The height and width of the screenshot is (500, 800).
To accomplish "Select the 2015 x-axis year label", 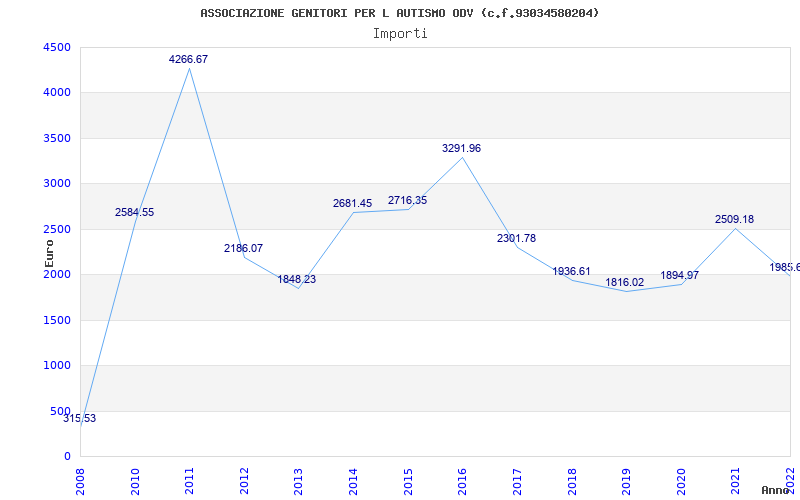I will click(x=408, y=481).
